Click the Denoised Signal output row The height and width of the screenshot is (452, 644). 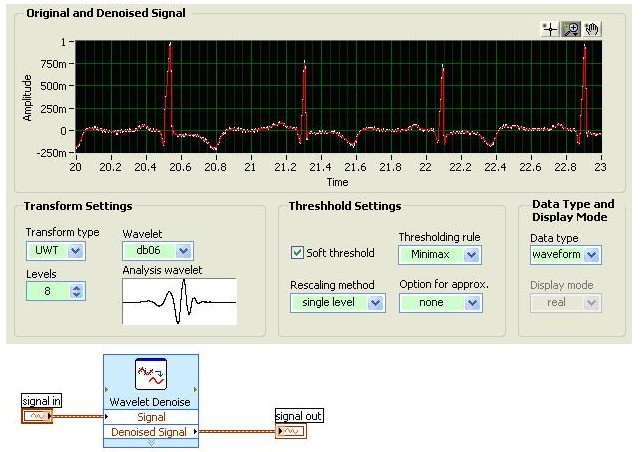coord(150,431)
